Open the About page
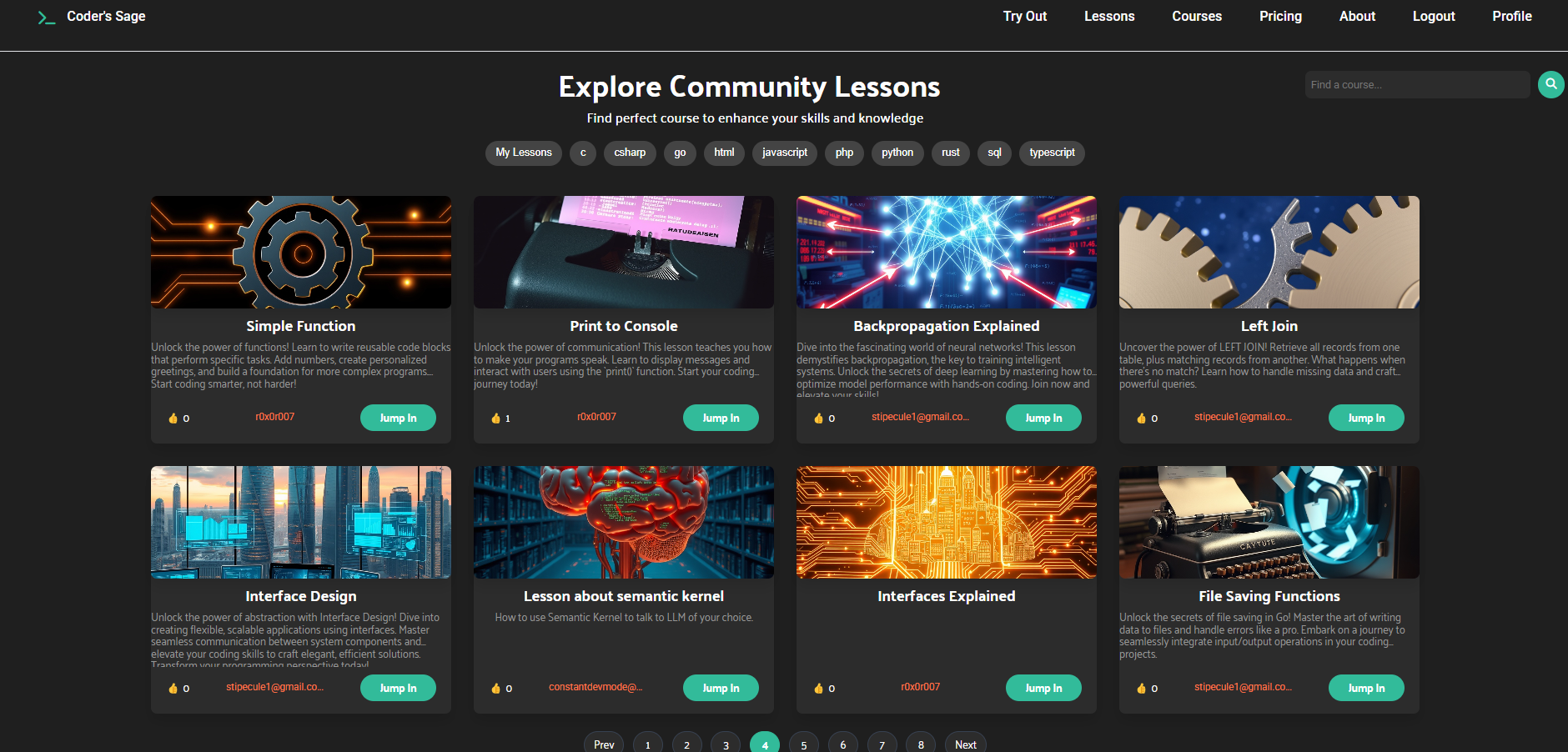This screenshot has width=1568, height=752. (x=1357, y=16)
